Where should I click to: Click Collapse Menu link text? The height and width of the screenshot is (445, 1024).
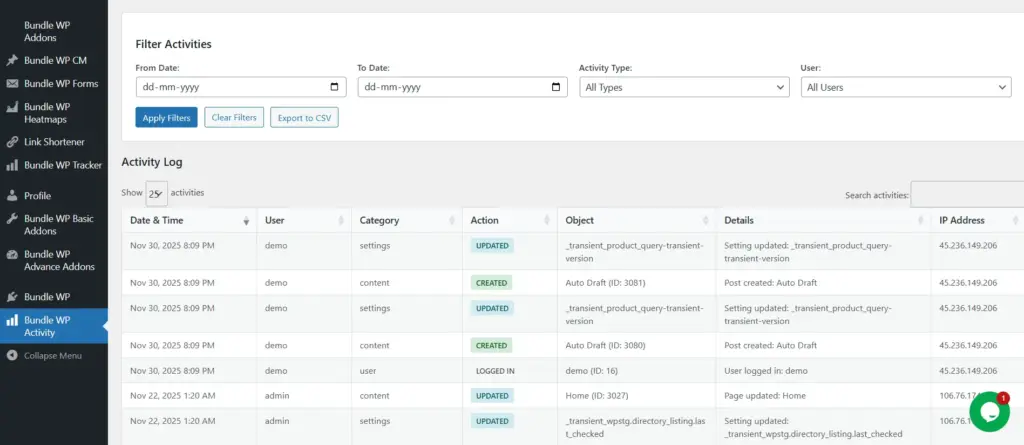(x=53, y=355)
